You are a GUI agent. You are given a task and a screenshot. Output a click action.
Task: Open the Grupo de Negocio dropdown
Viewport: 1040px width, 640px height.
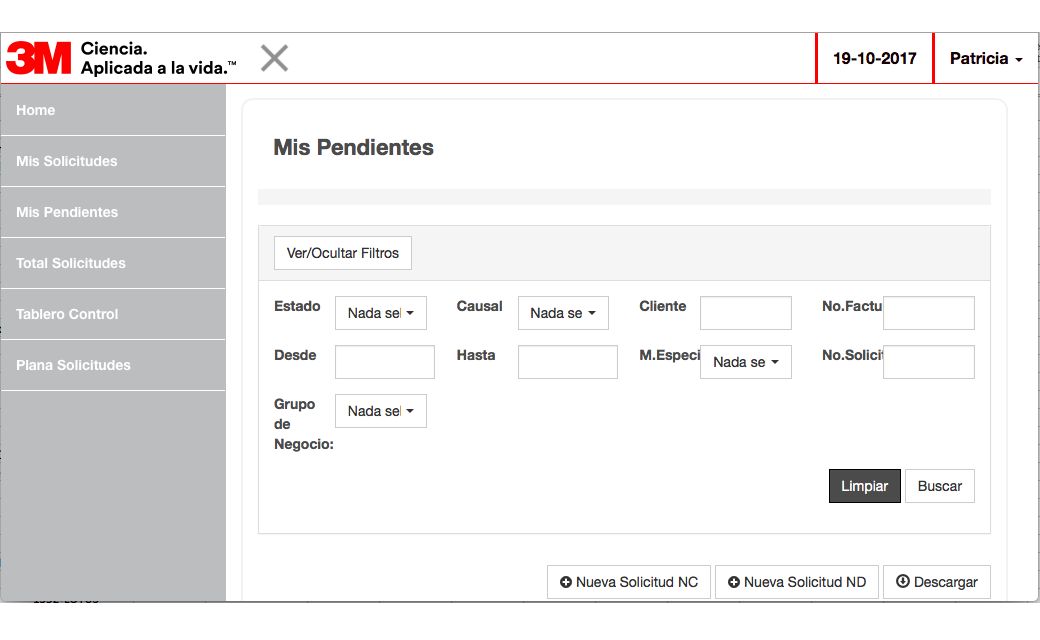(380, 411)
